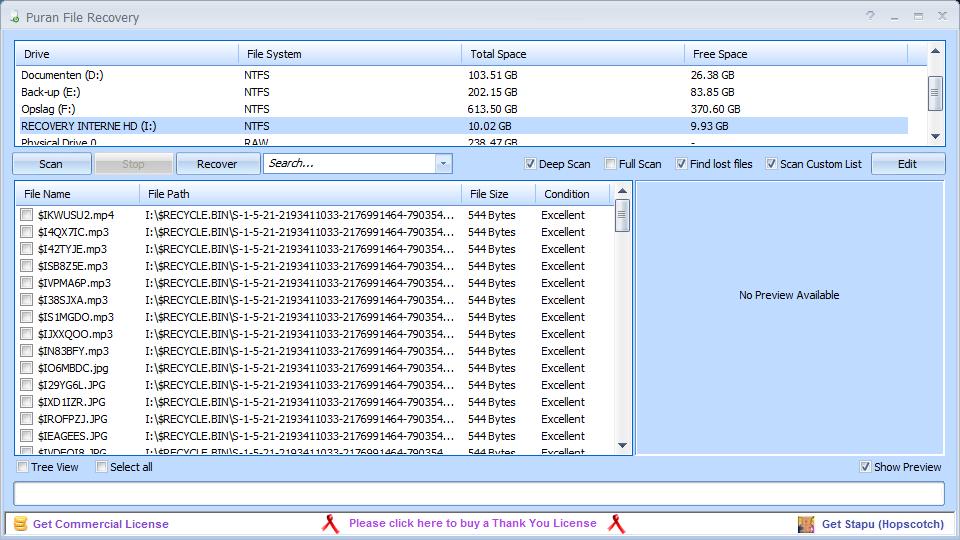Click the file list scroll-down arrow
Screen dimensions: 960x540
[x=622, y=445]
